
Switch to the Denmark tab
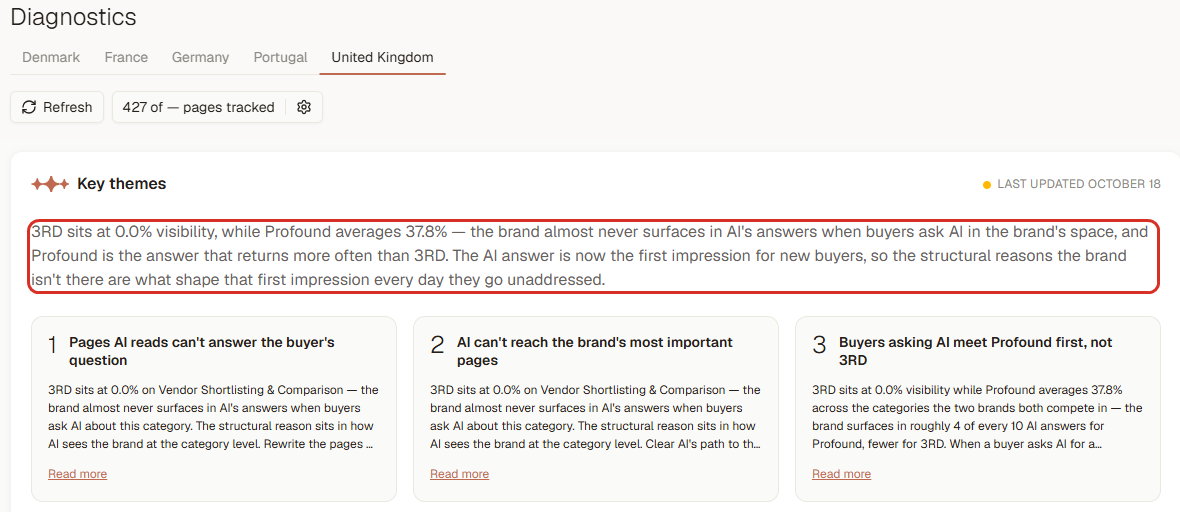click(x=51, y=57)
